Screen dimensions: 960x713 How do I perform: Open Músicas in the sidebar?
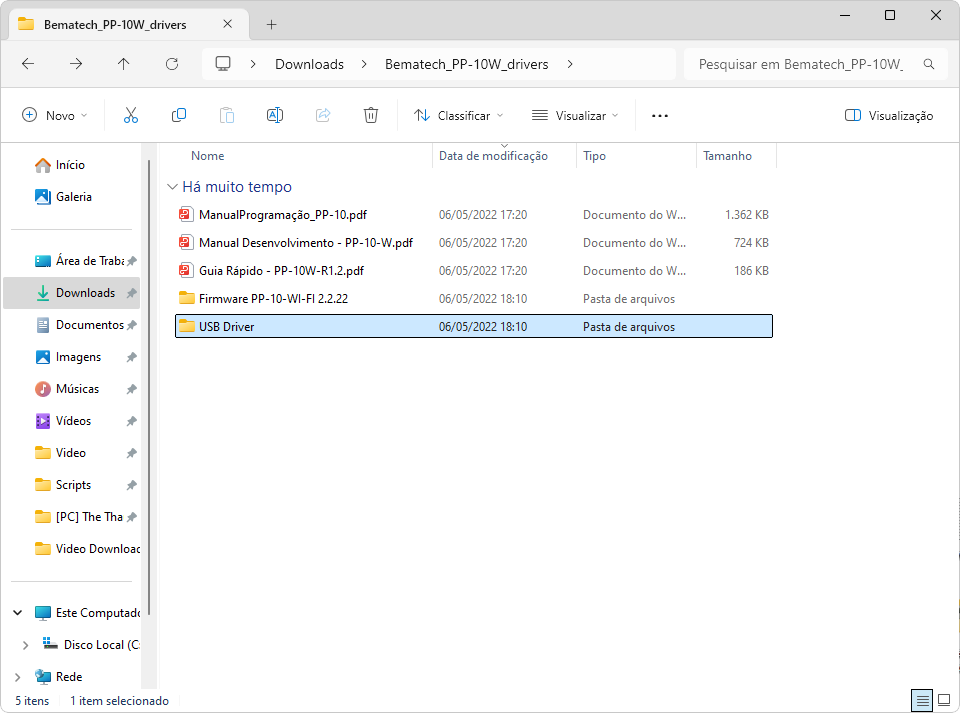click(x=72, y=389)
